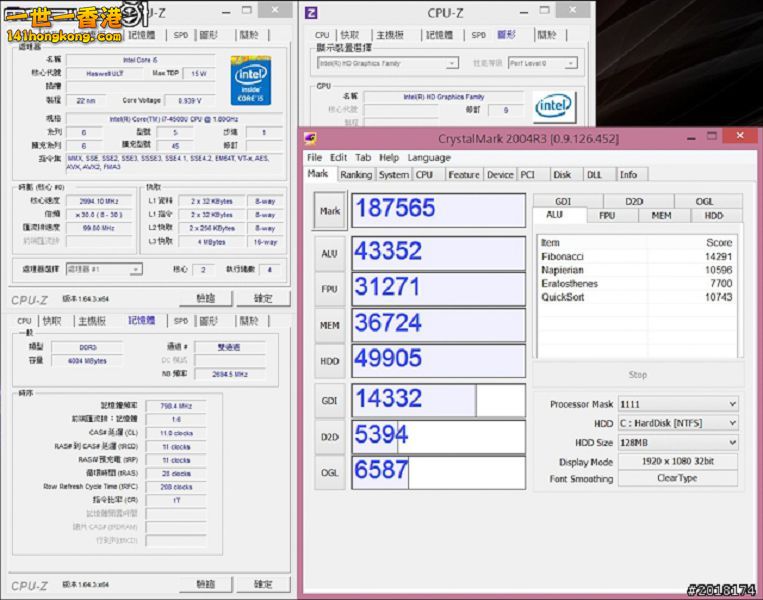Click the Mark benchmark button in CrystalMark
Image resolution: width=763 pixels, height=600 pixels.
tap(330, 211)
